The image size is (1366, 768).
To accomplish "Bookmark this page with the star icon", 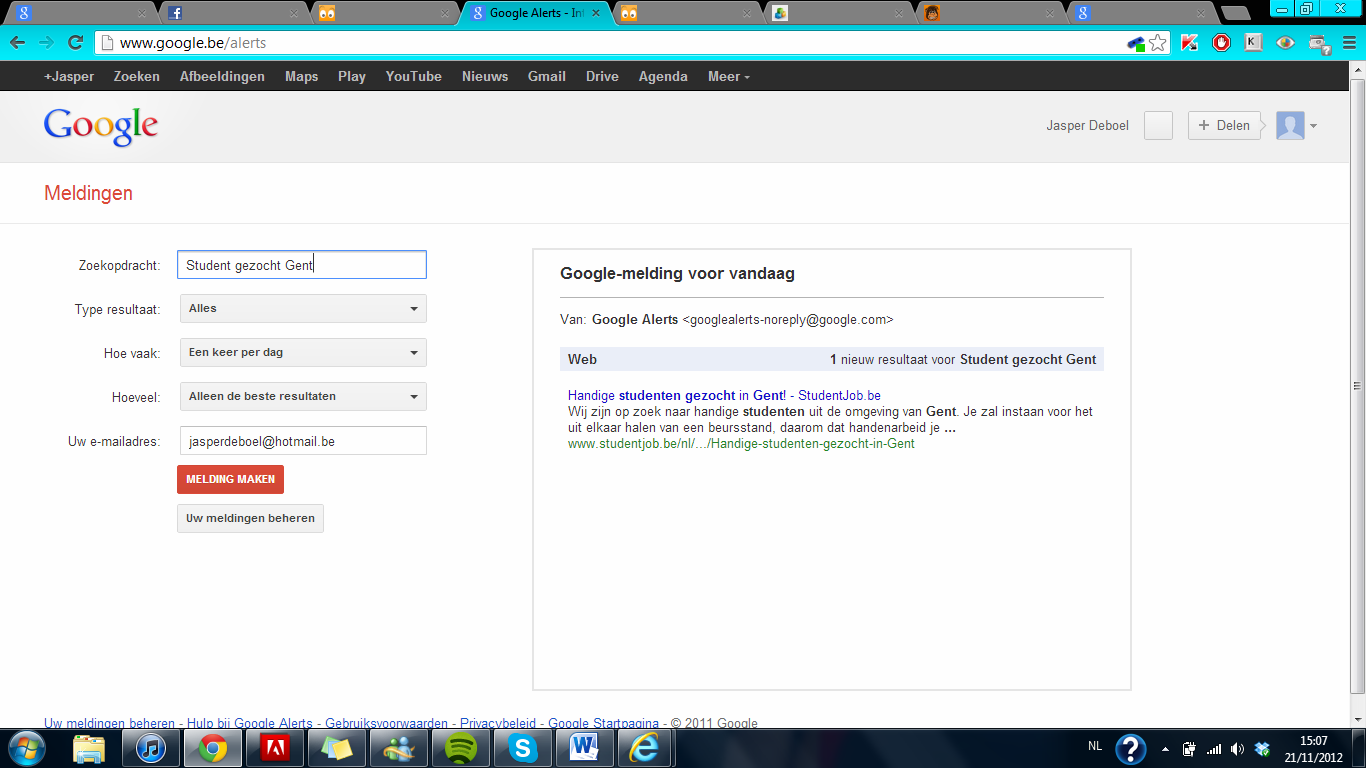I will tap(1157, 43).
